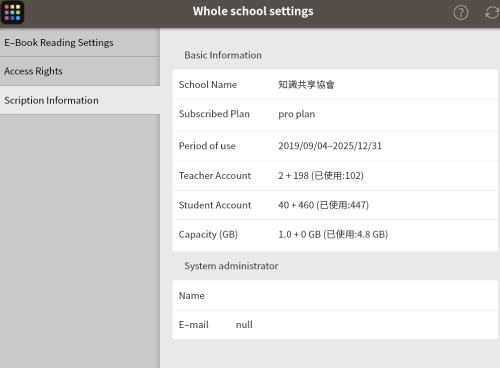Select the Subscribed Plan pro plan row
The width and height of the screenshot is (500, 368).
335,115
